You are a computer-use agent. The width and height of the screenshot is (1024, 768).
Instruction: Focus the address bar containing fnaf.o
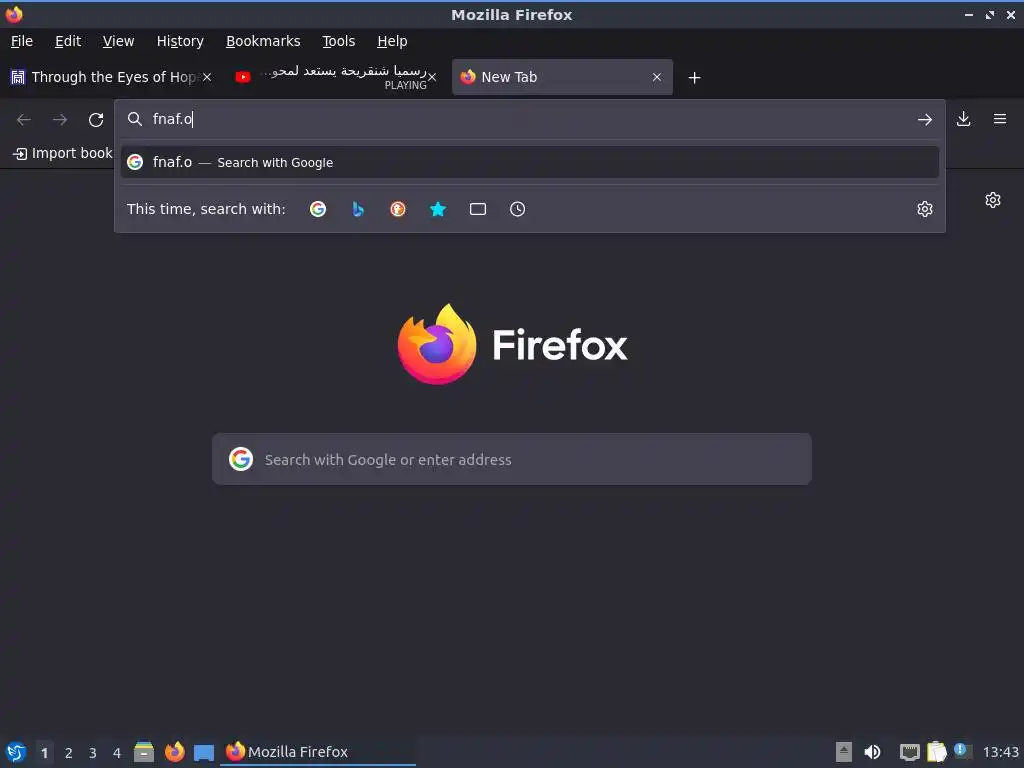point(529,119)
